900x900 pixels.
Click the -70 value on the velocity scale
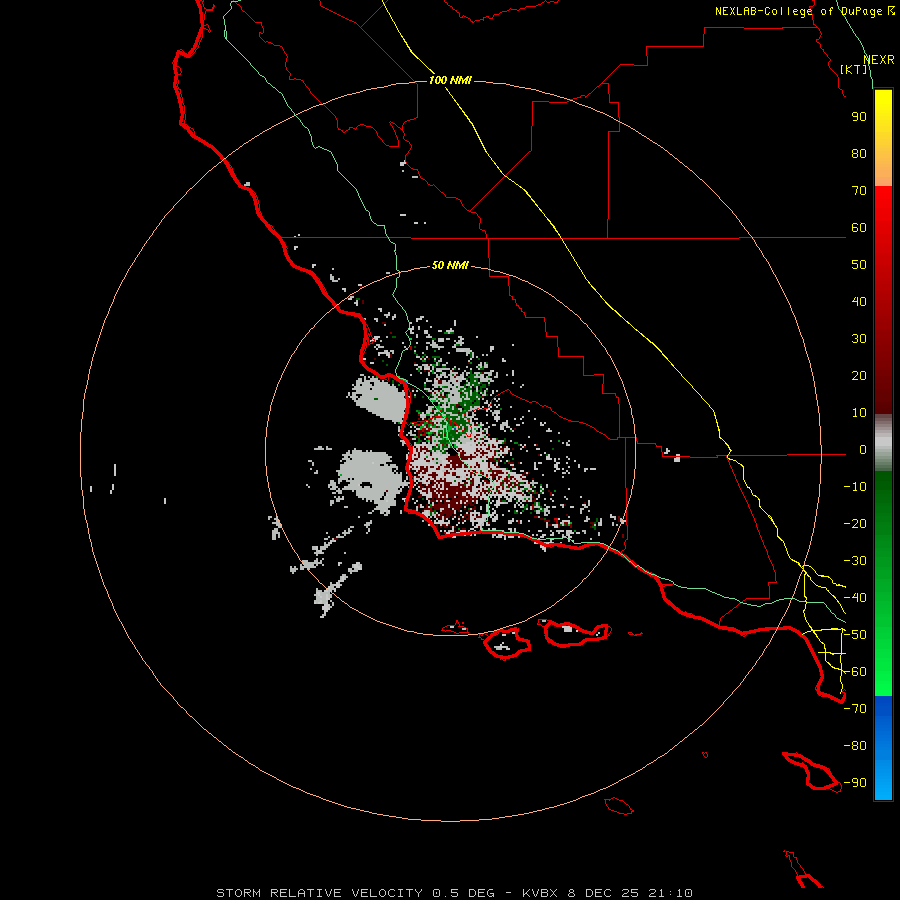(855, 709)
